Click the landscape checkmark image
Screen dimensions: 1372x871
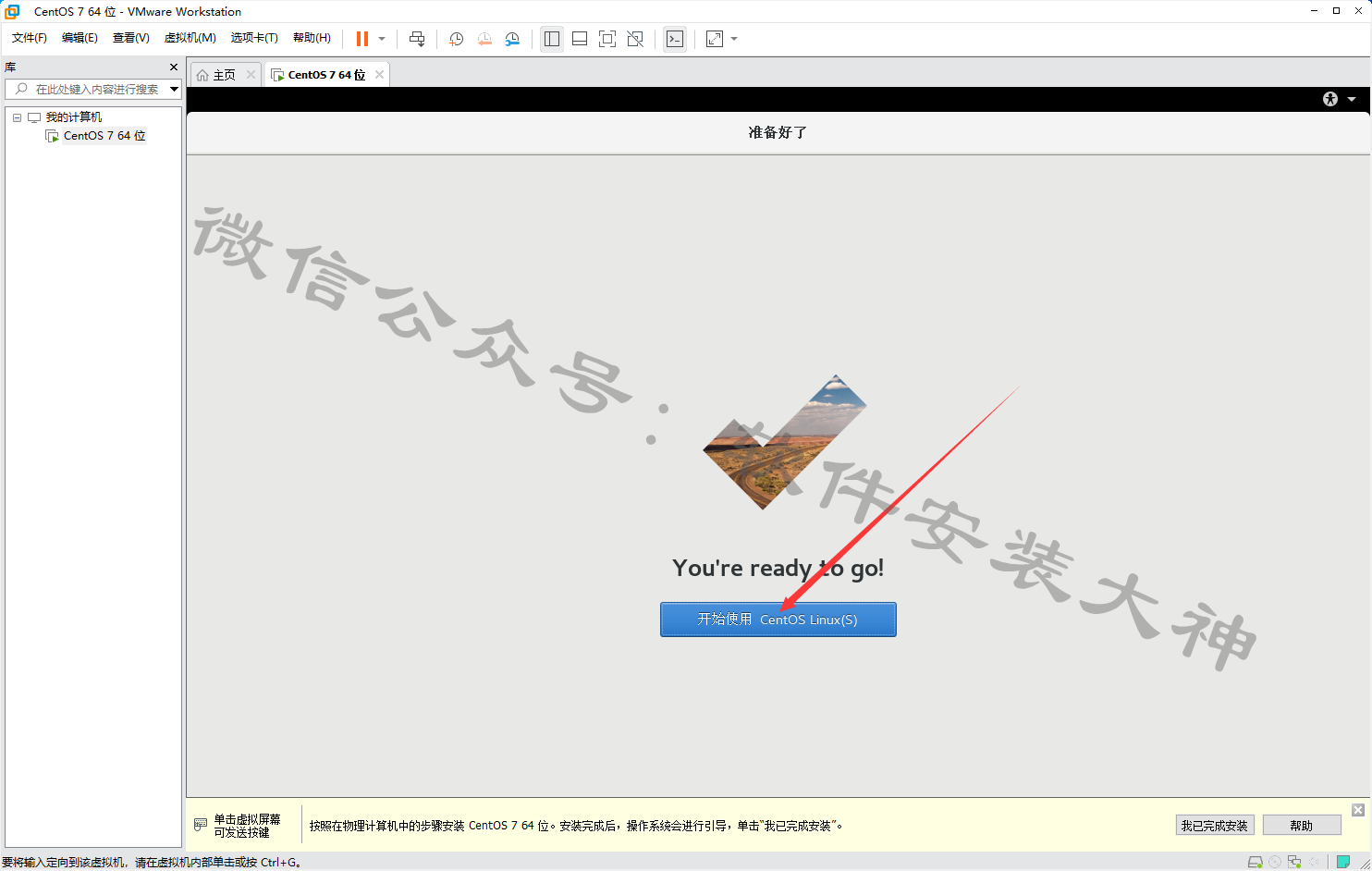pyautogui.click(x=784, y=442)
